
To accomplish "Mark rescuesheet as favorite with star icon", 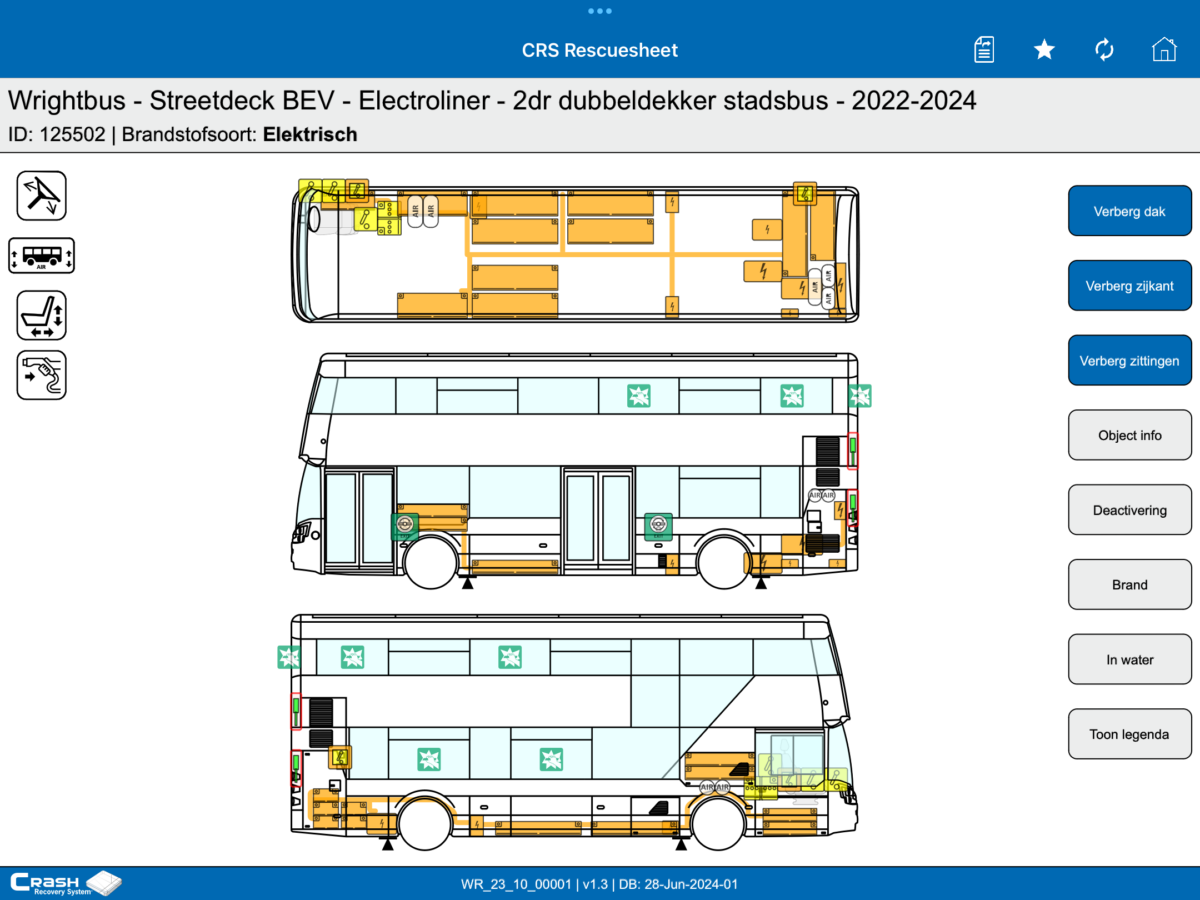I will 1044,49.
